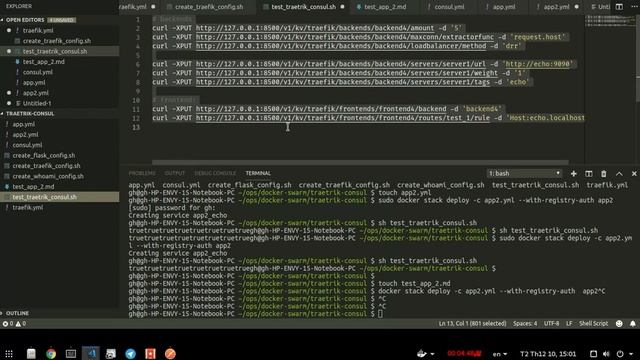Split the terminal panel
Screen dimensions: 640x360
[589, 173]
